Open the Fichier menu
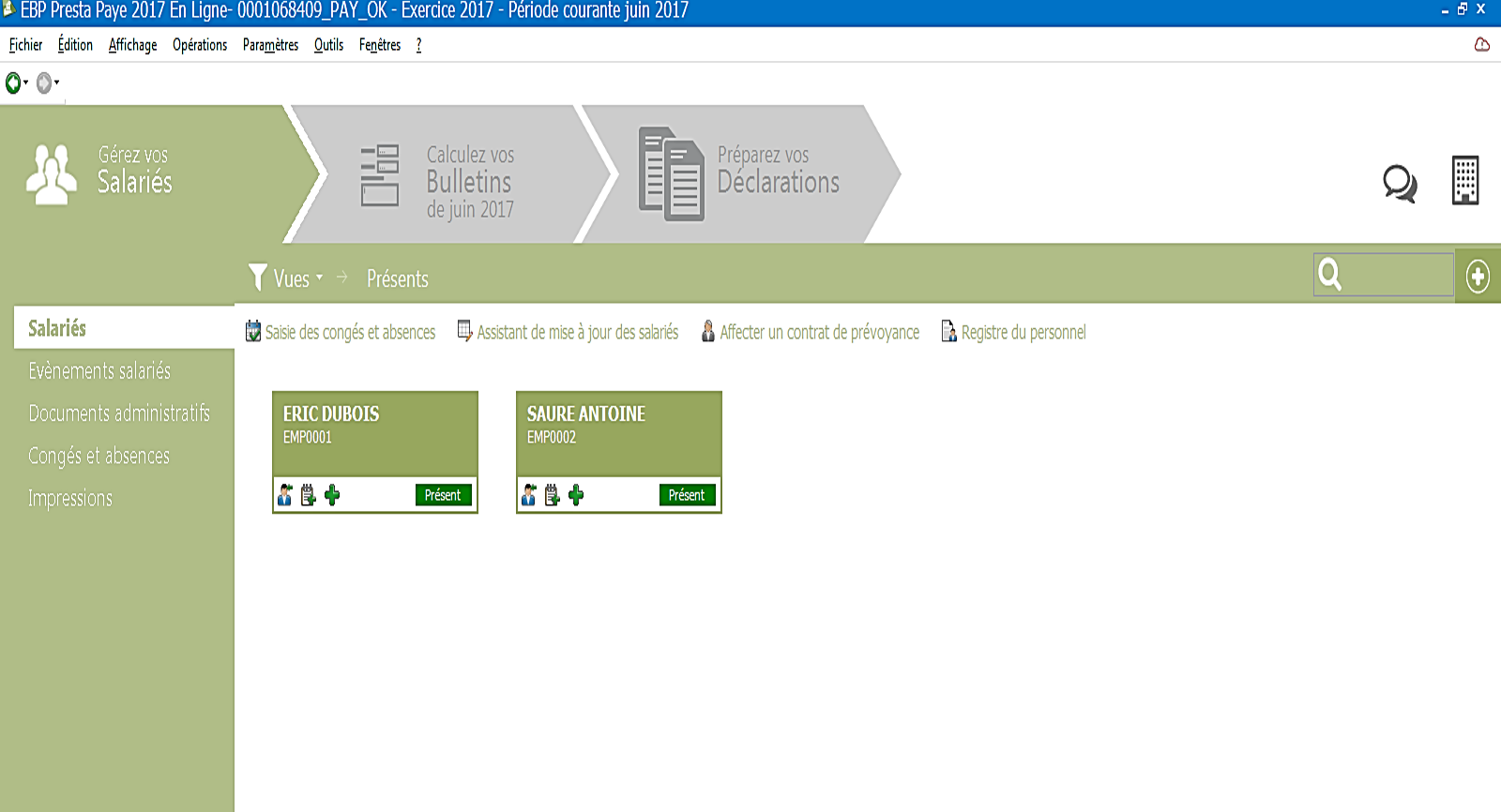This screenshot has width=1501, height=812. tap(25, 45)
